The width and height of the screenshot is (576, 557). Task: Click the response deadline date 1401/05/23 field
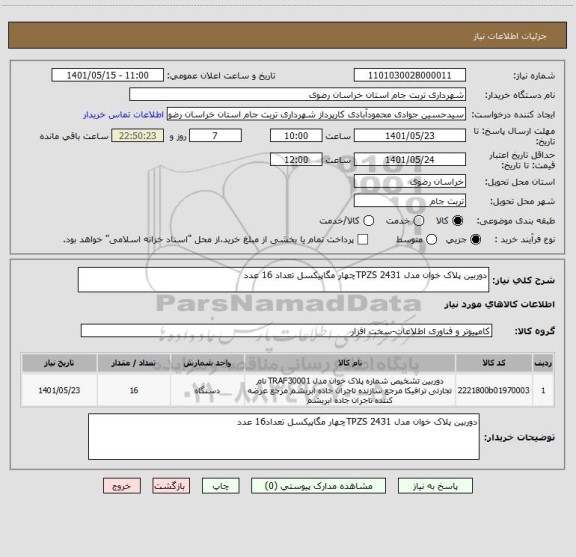tap(410, 136)
